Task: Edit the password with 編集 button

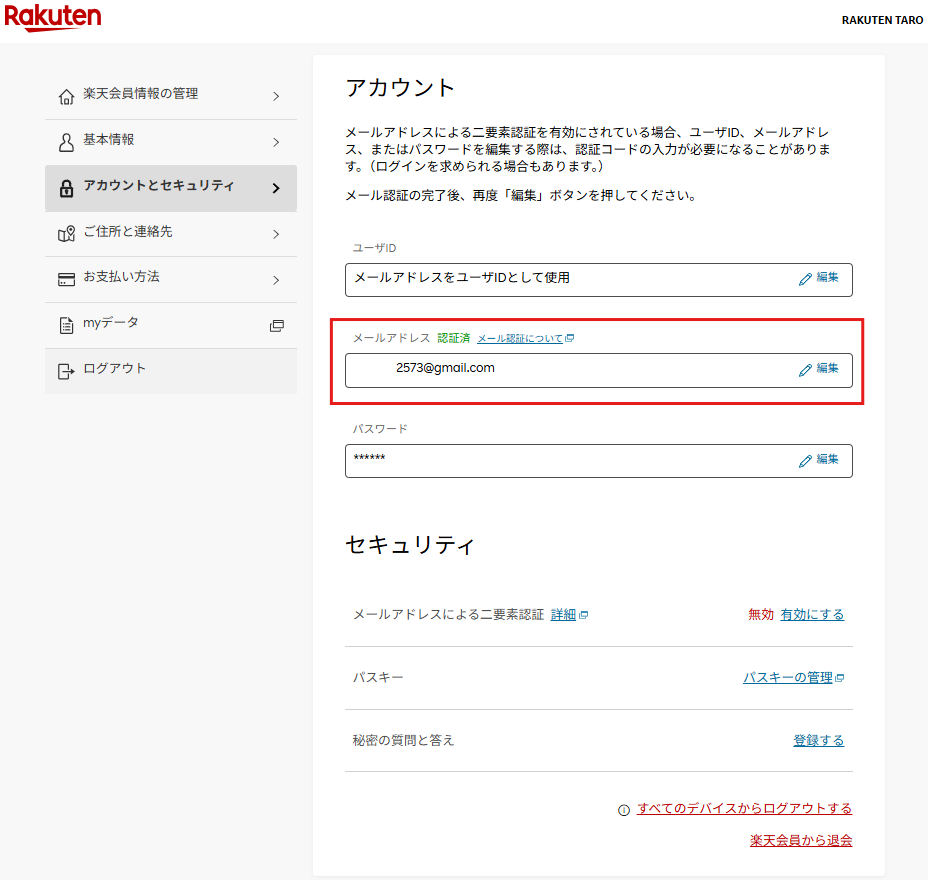Action: click(x=819, y=460)
